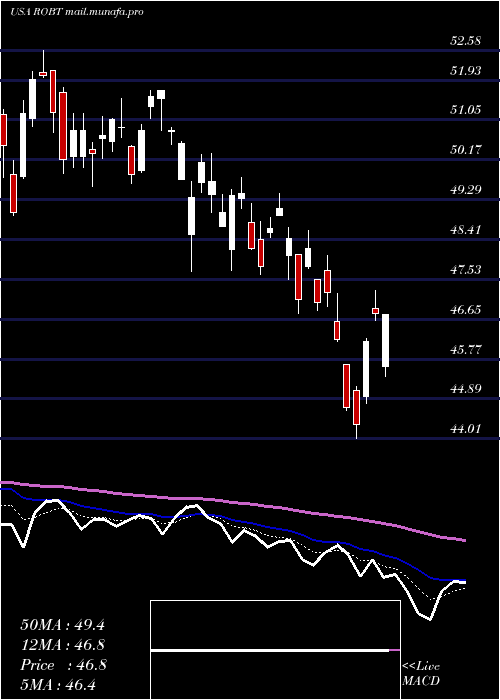Click the 47.53 price axis label
Image resolution: width=500 pixels, height=700 pixels.
(x=465, y=270)
